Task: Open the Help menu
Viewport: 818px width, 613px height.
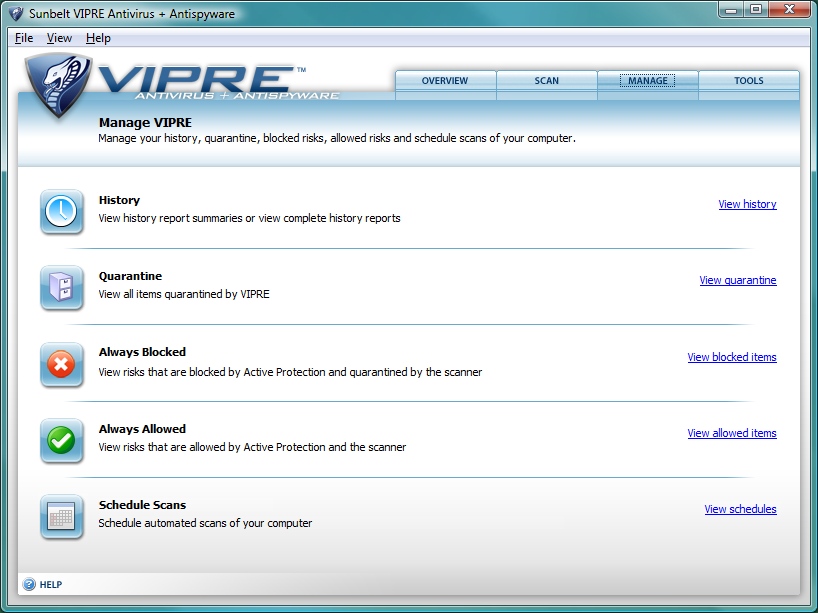Action: coord(98,38)
